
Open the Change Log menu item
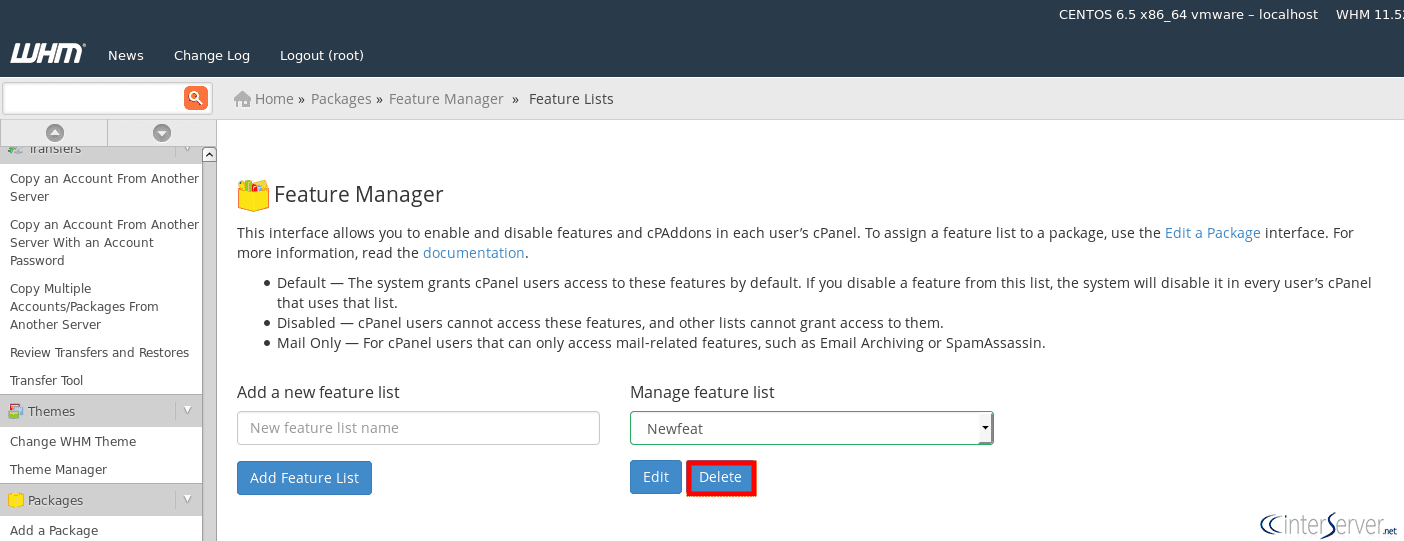click(212, 56)
